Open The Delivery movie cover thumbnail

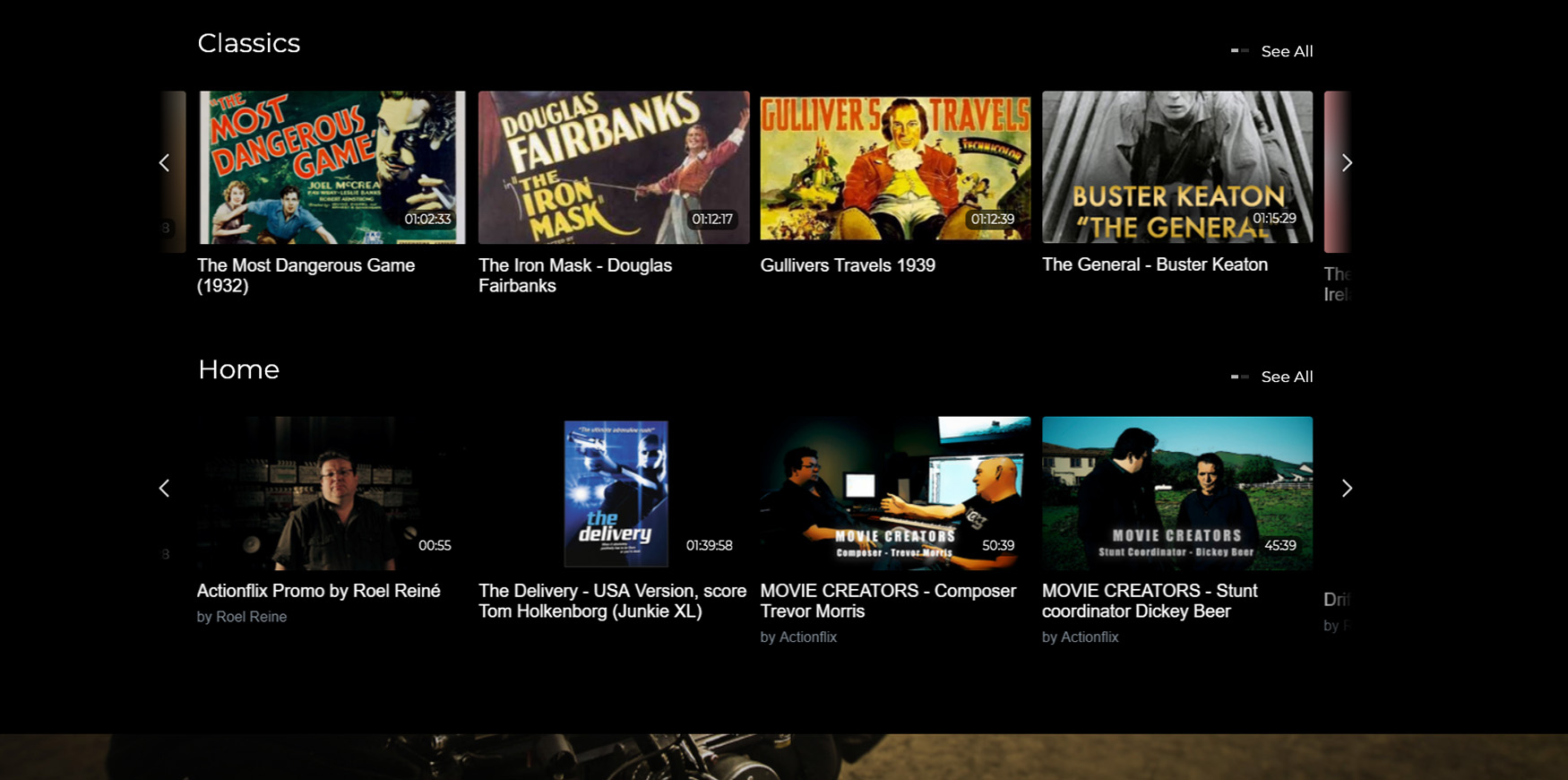click(x=614, y=493)
